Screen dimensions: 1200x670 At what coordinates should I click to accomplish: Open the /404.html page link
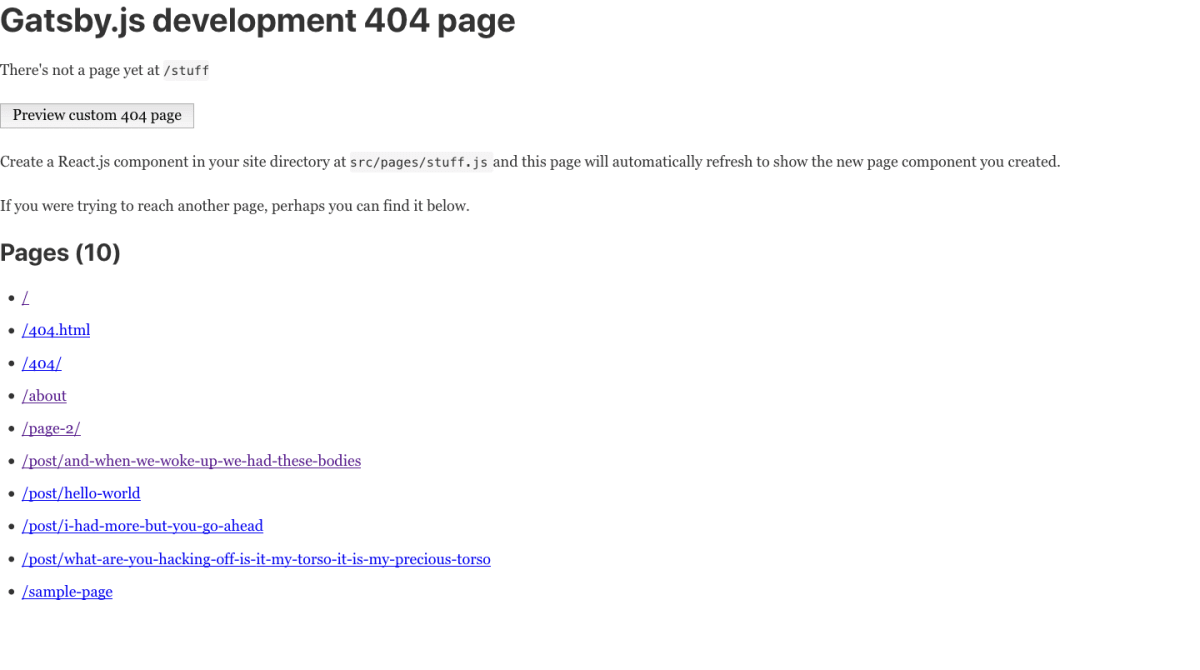pyautogui.click(x=56, y=330)
